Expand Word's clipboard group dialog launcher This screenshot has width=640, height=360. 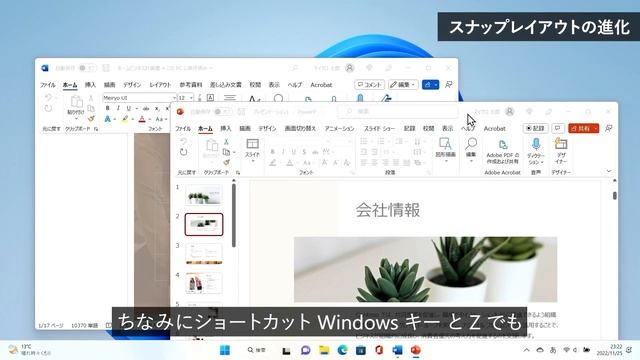[x=96, y=129]
